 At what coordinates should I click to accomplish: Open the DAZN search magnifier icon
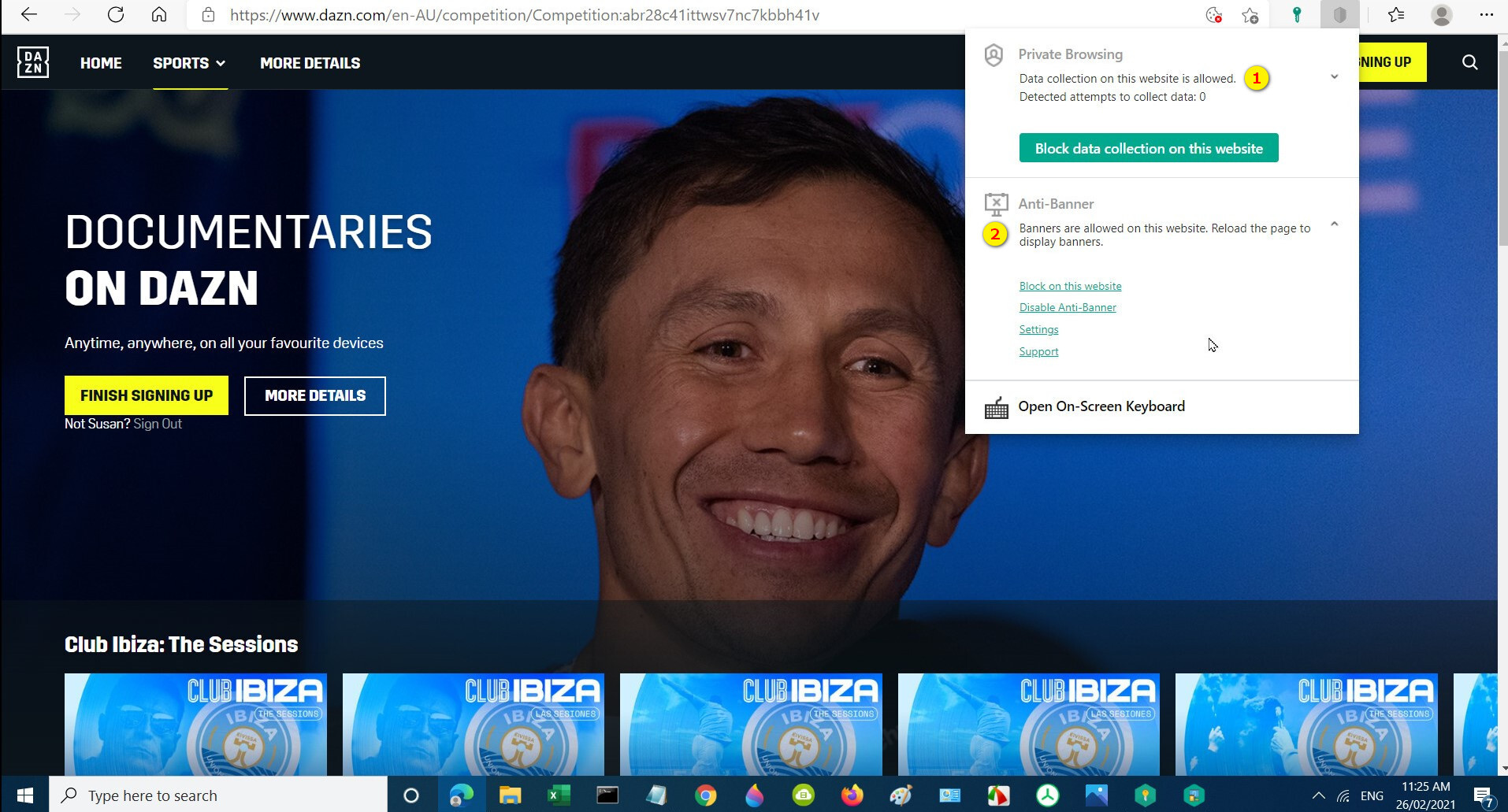point(1469,62)
